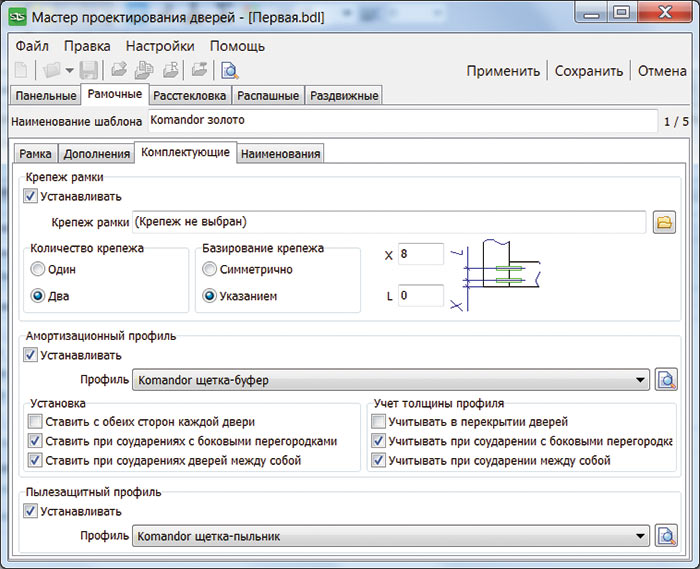Toggle Учитывать в перекрытии дверей checkbox
The height and width of the screenshot is (569, 700).
tap(378, 422)
